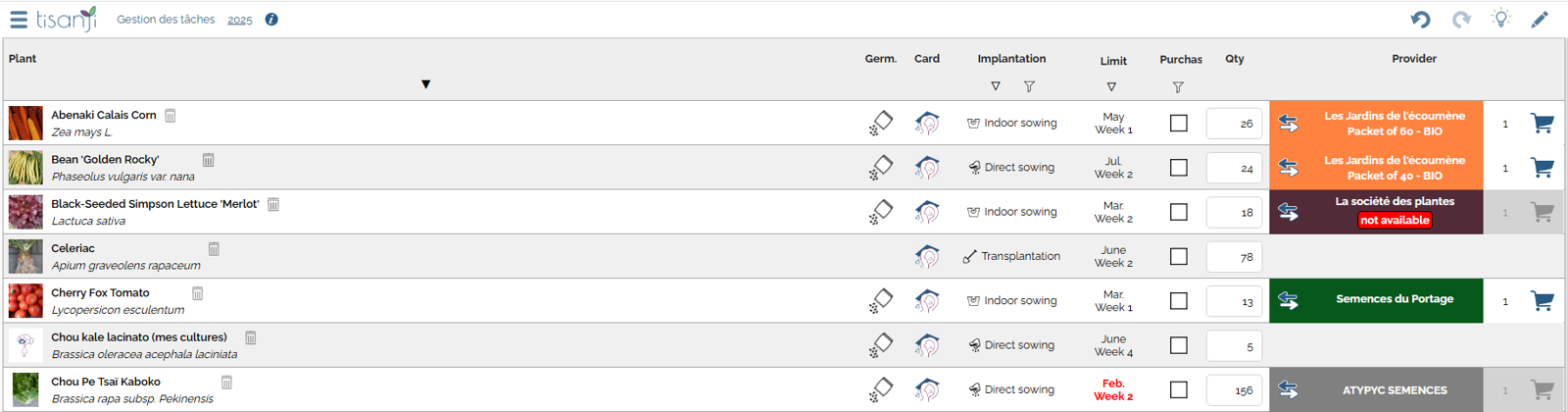Swap provider for Bean 'Golden Rocky'
The image size is (1568, 412).
1289,168
